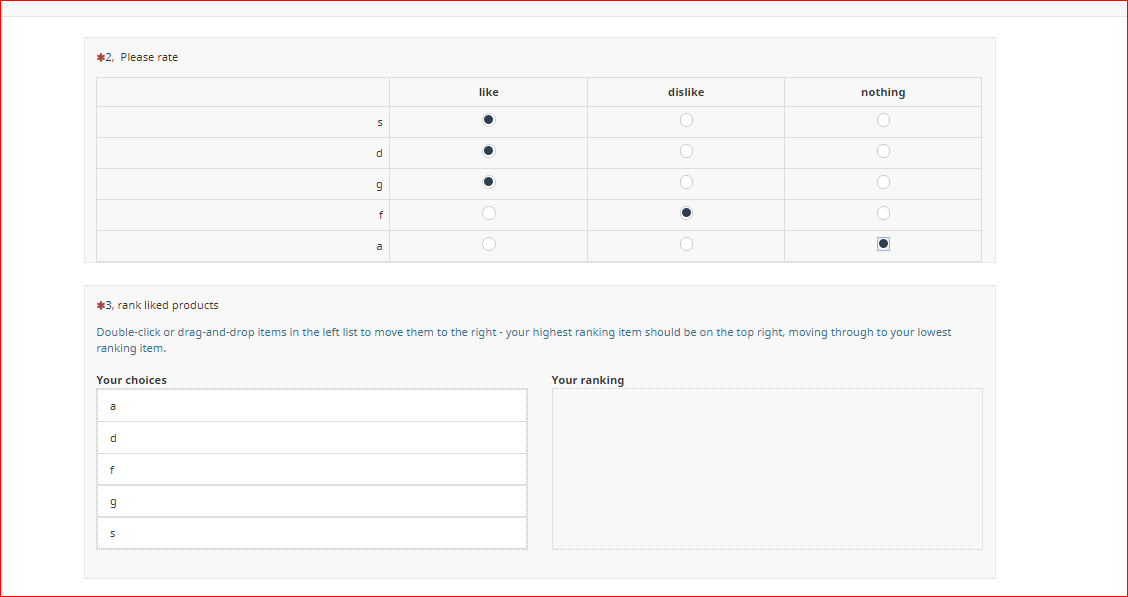Click the row label 'f' in rating table
Screen dimensions: 1128x597
click(380, 215)
